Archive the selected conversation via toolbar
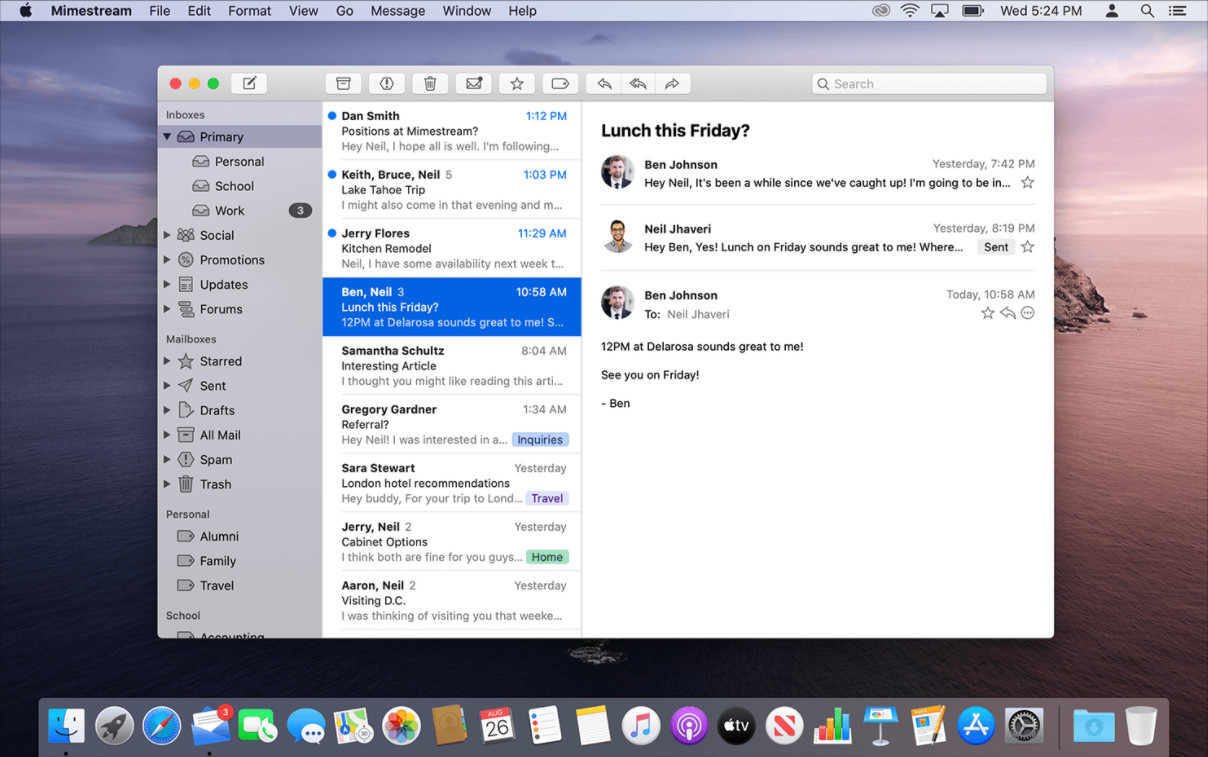The height and width of the screenshot is (757, 1208). point(343,84)
